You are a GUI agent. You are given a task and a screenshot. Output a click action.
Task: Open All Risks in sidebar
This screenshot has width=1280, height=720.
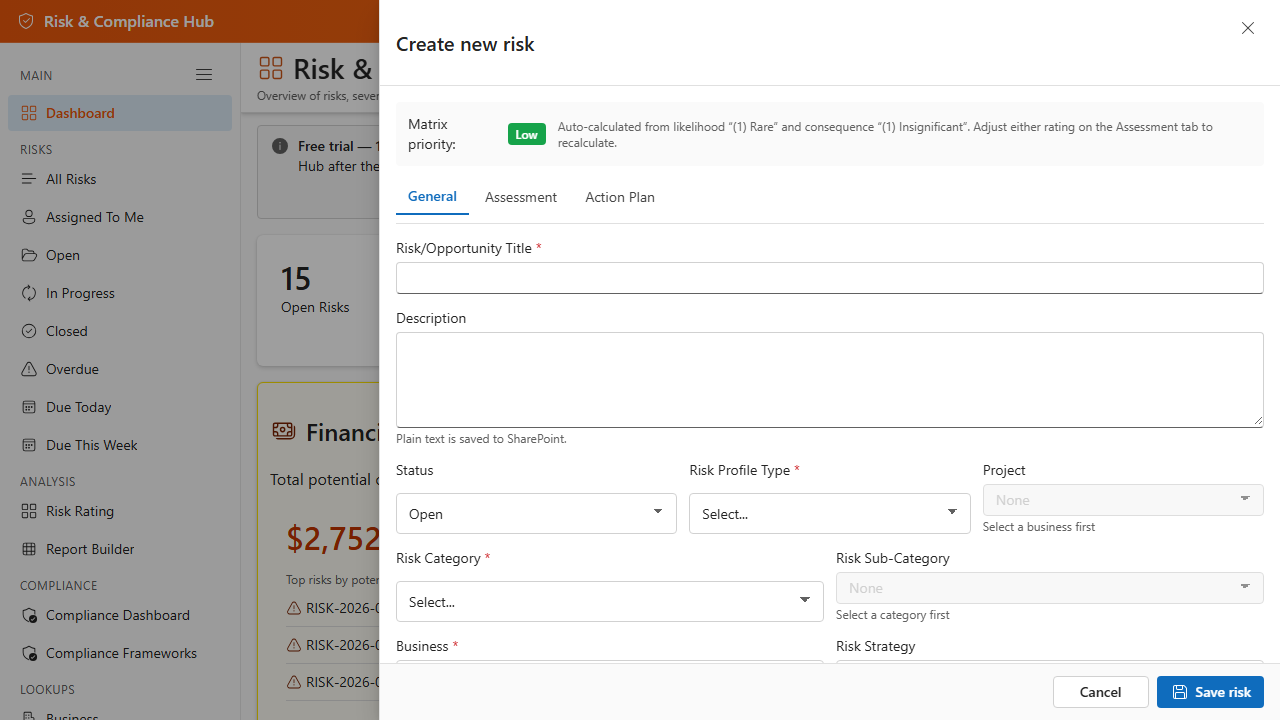point(120,179)
